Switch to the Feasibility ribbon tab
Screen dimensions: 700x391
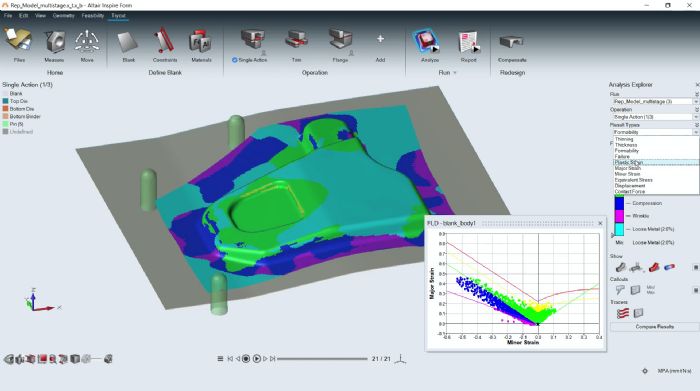[92, 16]
